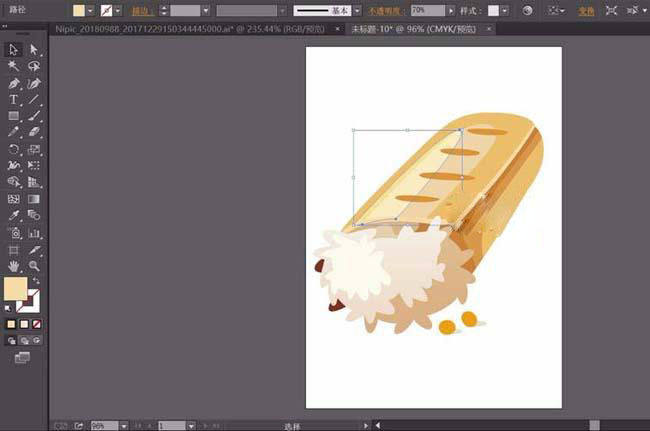
Task: Select the Direct Selection tool
Action: [x=34, y=50]
